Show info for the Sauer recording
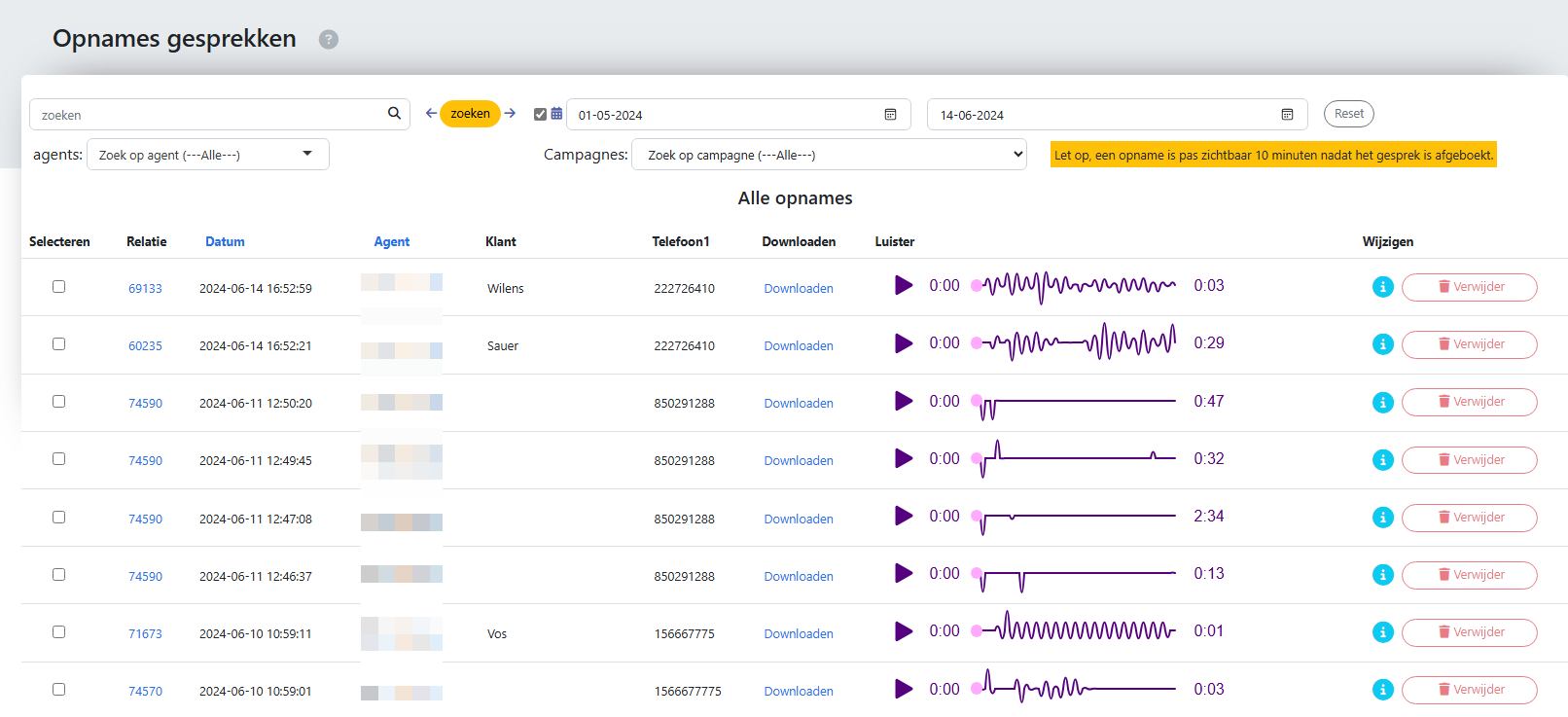Screen dimensions: 1568x717 pos(1383,344)
